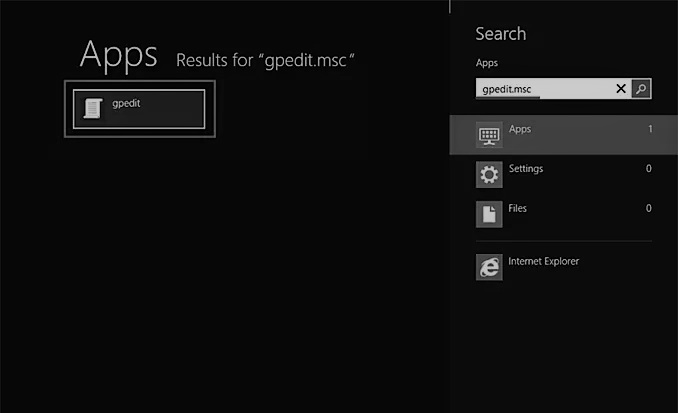Screen dimensions: 678x413
Task: Search using Internet Explorer label
Action: pyautogui.click(x=544, y=261)
